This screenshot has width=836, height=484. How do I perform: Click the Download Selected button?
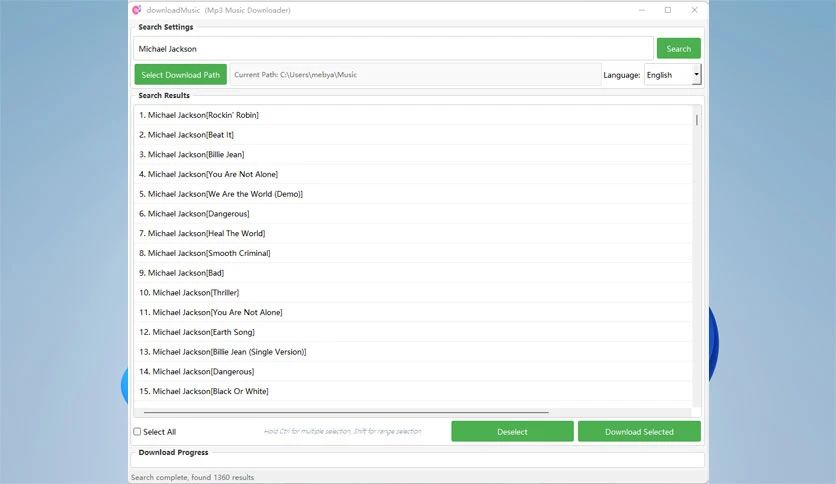(x=639, y=431)
